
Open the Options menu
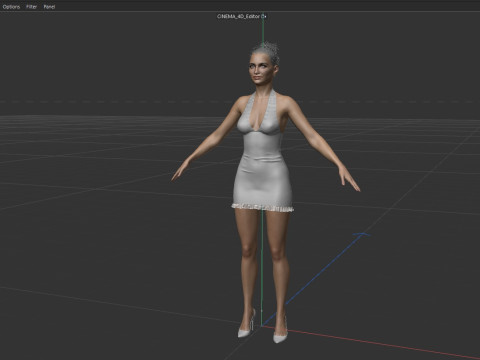[x=11, y=7]
